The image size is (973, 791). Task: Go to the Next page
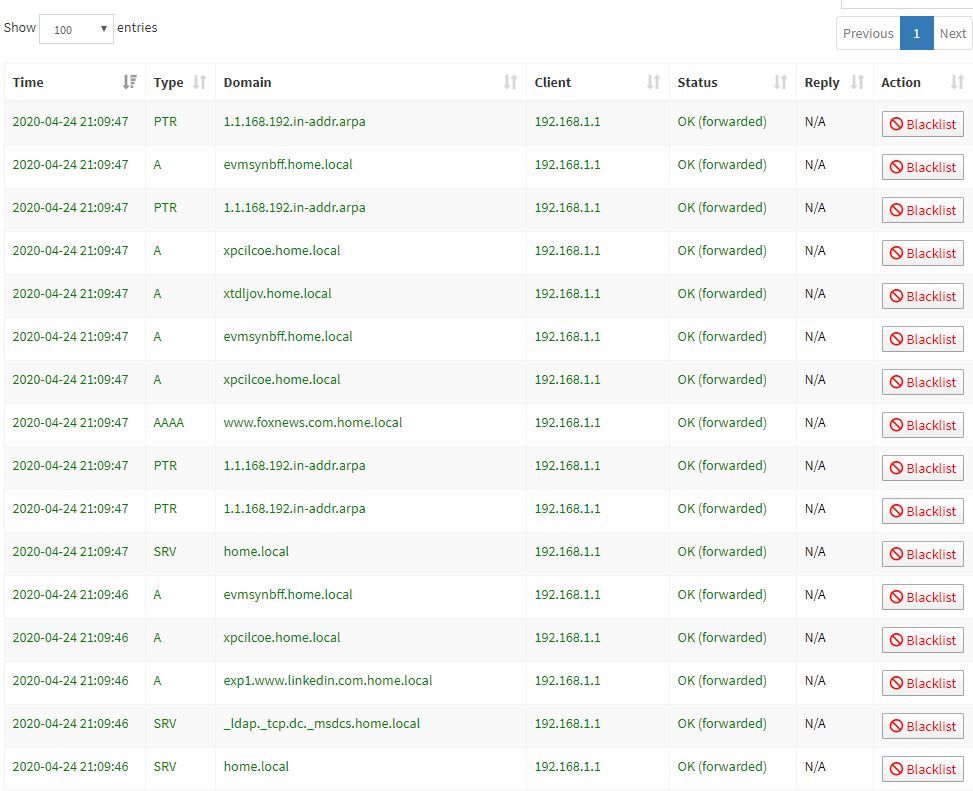[x=952, y=33]
